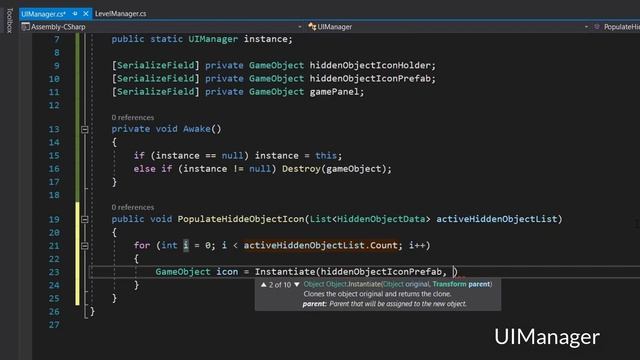Click line number 19 in gutter
Viewport: 640px width, 360px height.
[54, 220]
